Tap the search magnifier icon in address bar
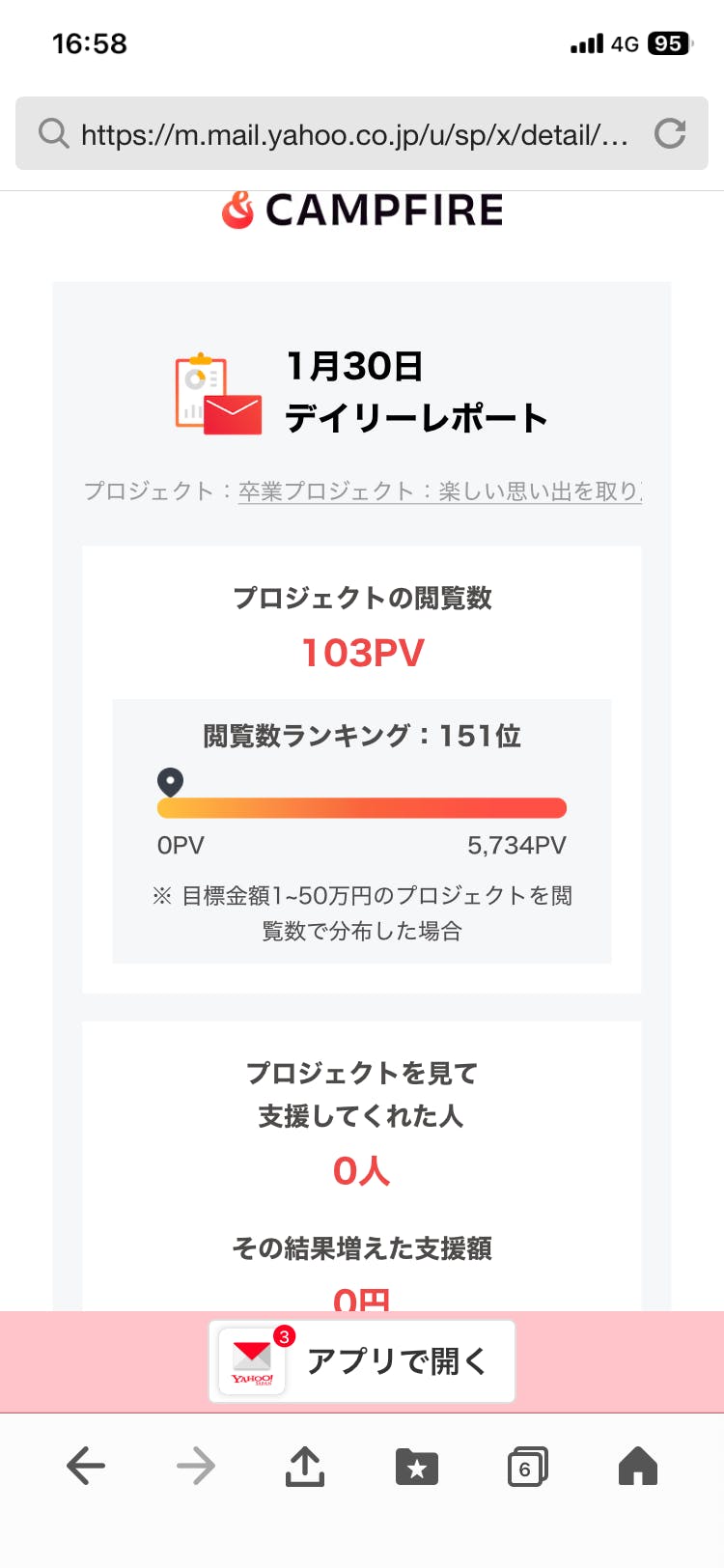The height and width of the screenshot is (1568, 724). pyautogui.click(x=53, y=133)
